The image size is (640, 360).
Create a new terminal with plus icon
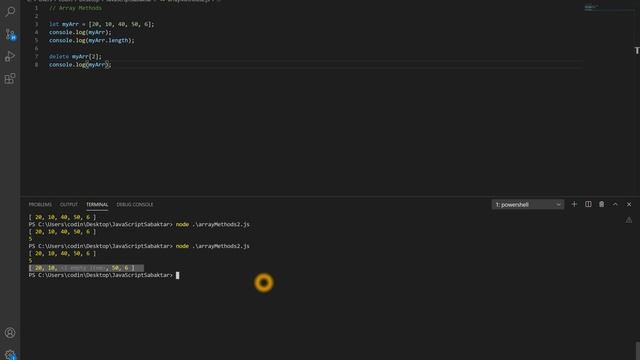574,204
